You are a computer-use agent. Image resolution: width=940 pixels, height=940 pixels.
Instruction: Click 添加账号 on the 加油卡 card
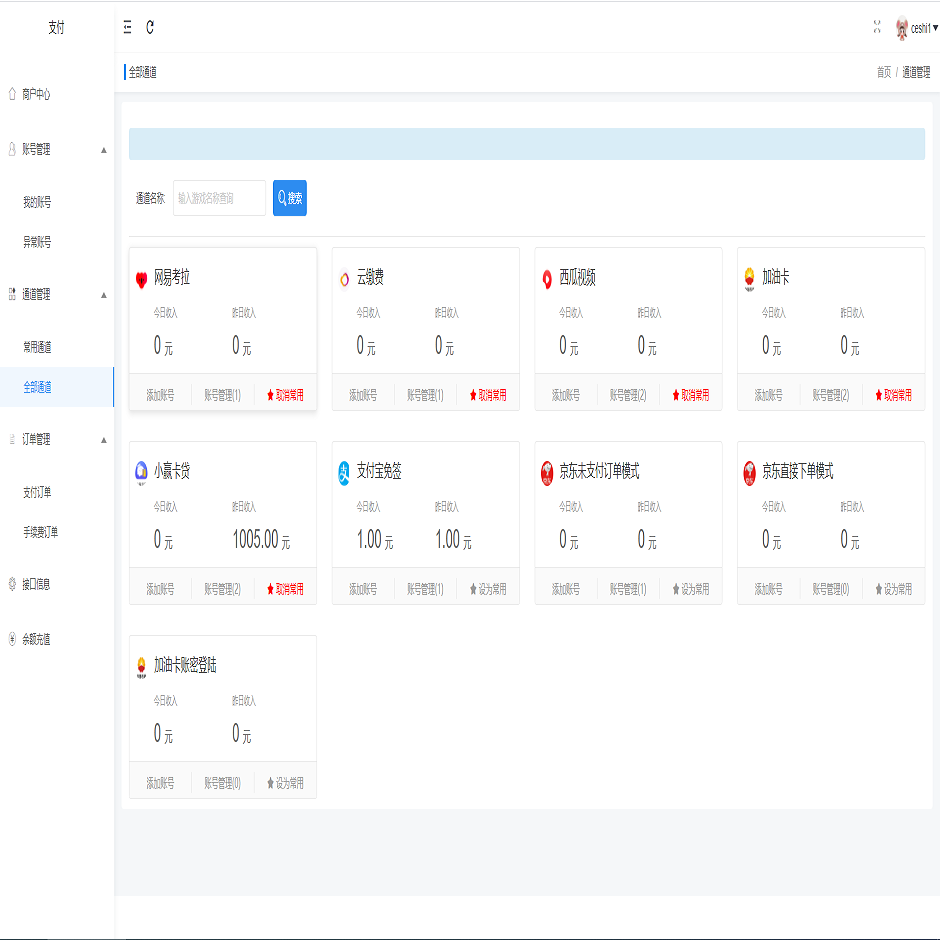pyautogui.click(x=768, y=395)
